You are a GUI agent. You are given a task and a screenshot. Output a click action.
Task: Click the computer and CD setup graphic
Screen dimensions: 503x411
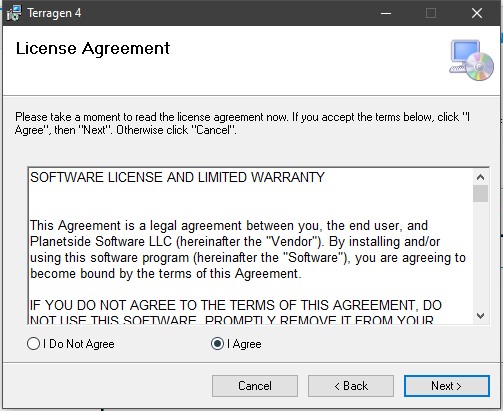(x=472, y=60)
